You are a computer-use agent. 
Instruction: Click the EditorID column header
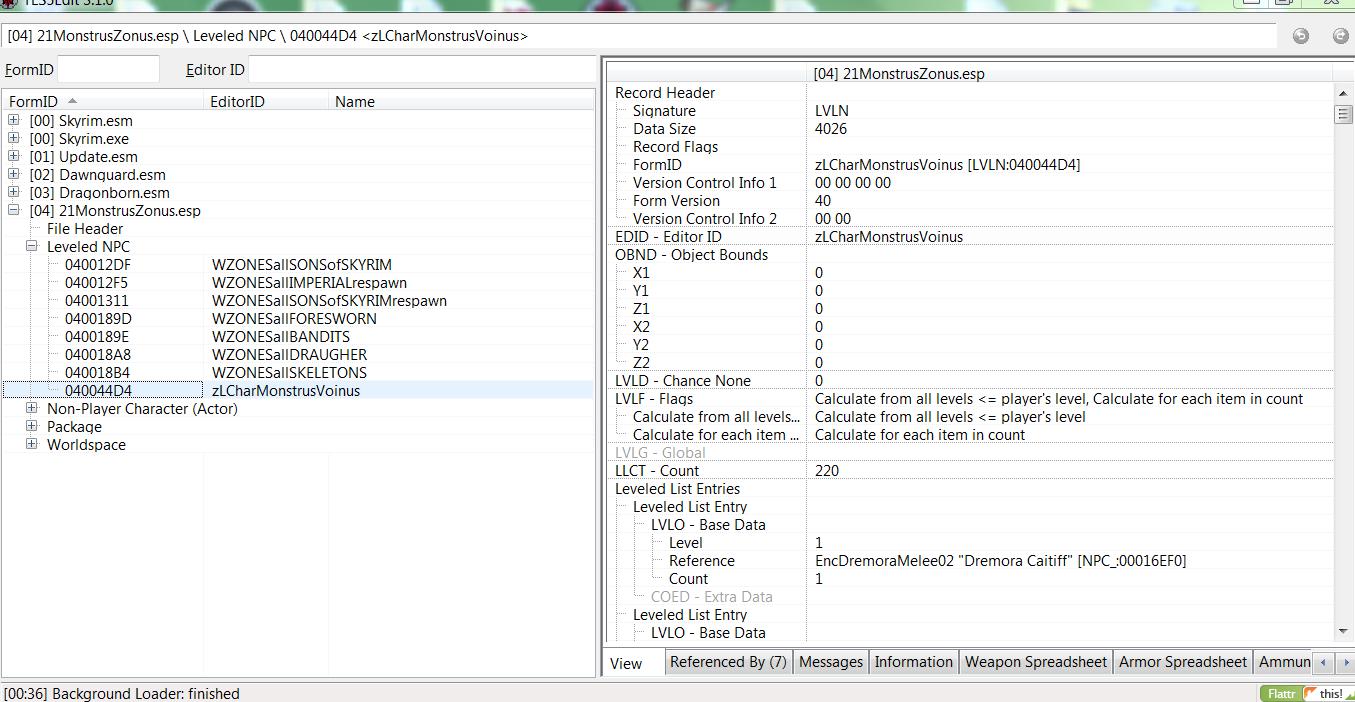coord(237,101)
